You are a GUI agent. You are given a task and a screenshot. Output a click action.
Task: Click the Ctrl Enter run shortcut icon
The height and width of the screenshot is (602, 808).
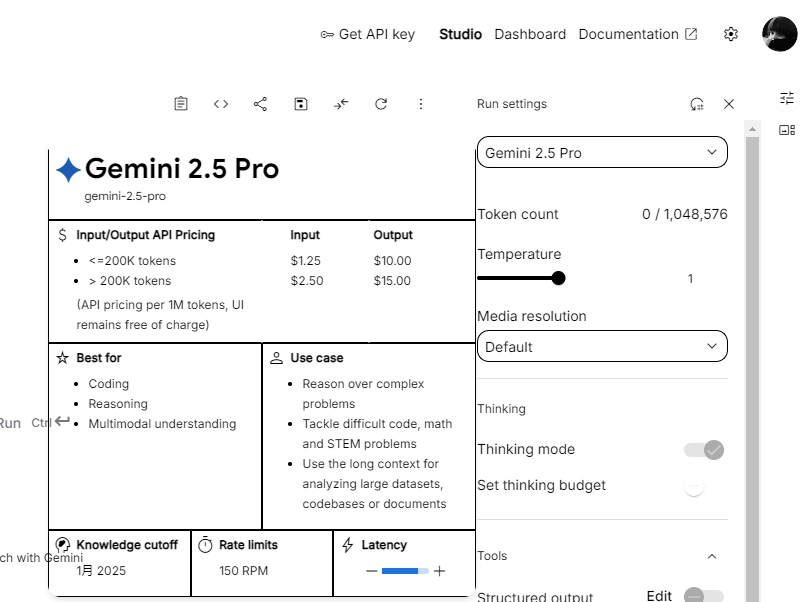[x=62, y=422]
